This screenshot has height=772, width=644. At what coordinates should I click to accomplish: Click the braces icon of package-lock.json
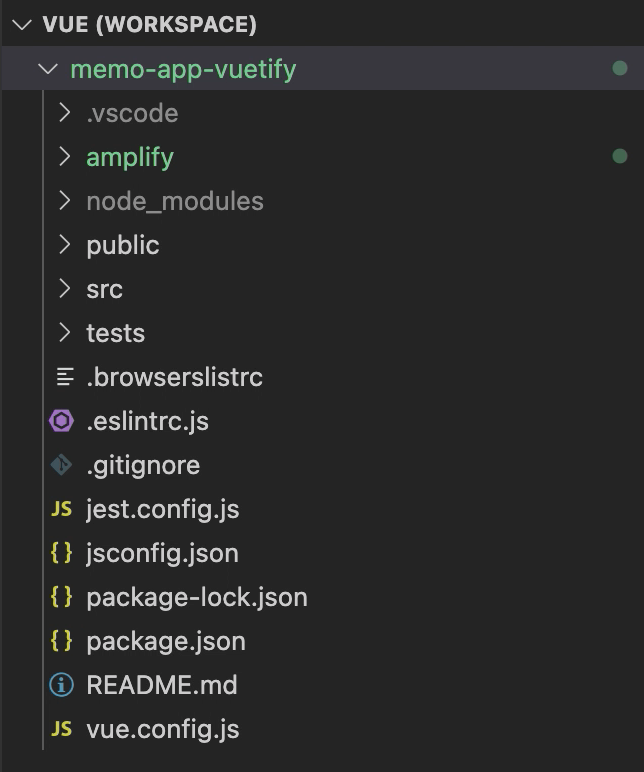[x=62, y=597]
